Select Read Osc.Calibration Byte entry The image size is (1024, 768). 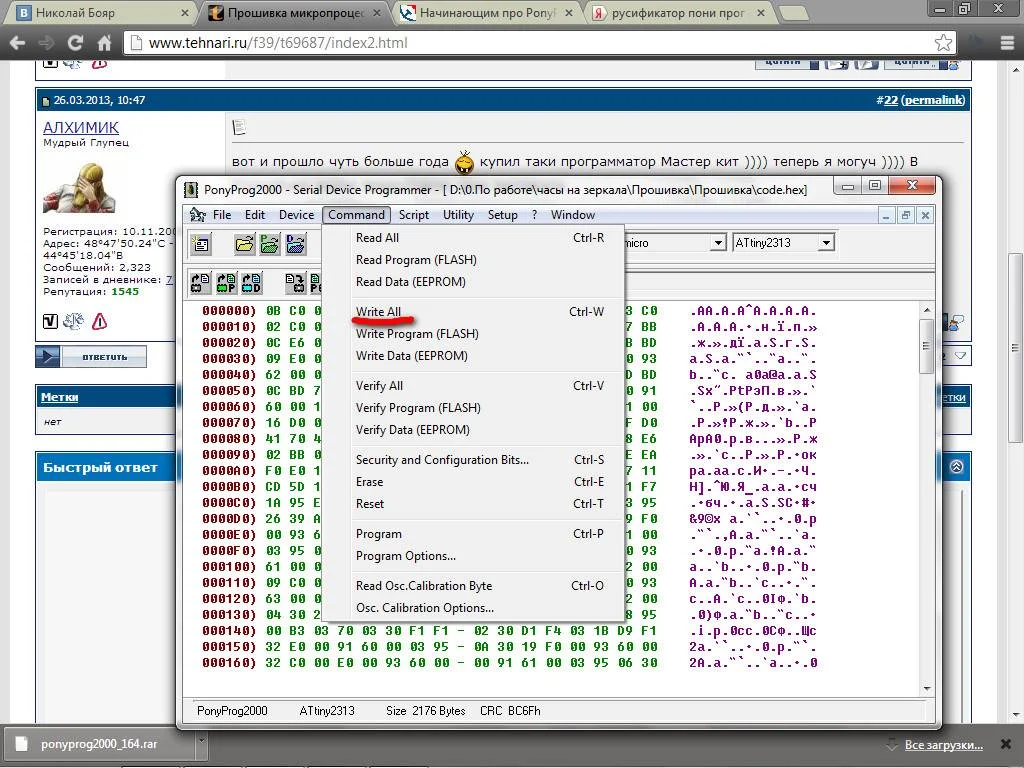pyautogui.click(x=473, y=586)
